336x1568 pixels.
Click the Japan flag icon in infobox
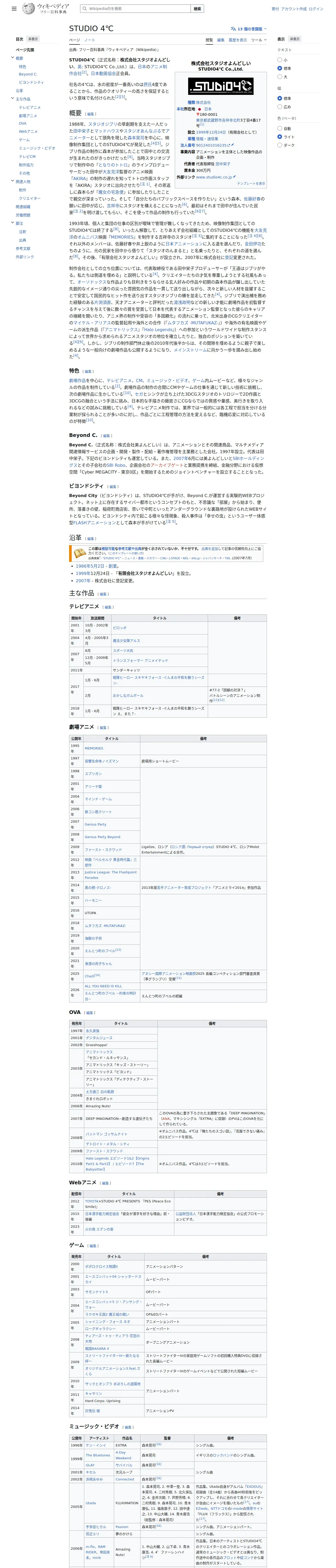click(199, 109)
